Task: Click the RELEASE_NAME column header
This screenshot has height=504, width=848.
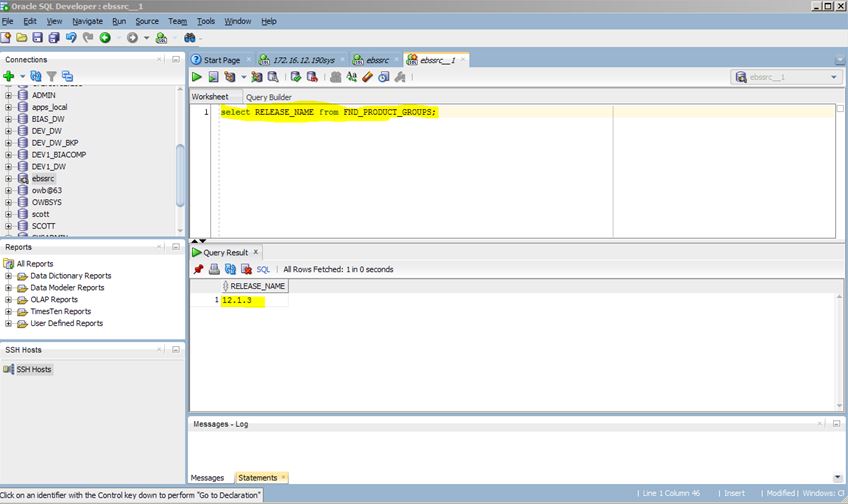Action: (x=254, y=286)
